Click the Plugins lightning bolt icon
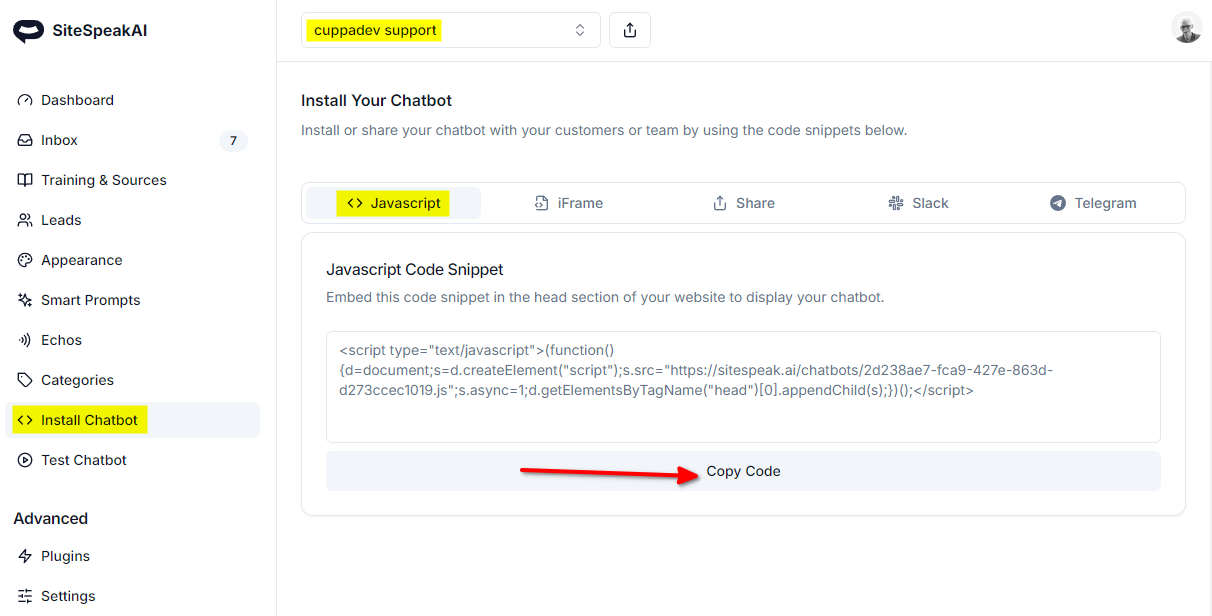The height and width of the screenshot is (616, 1212). pyautogui.click(x=25, y=556)
